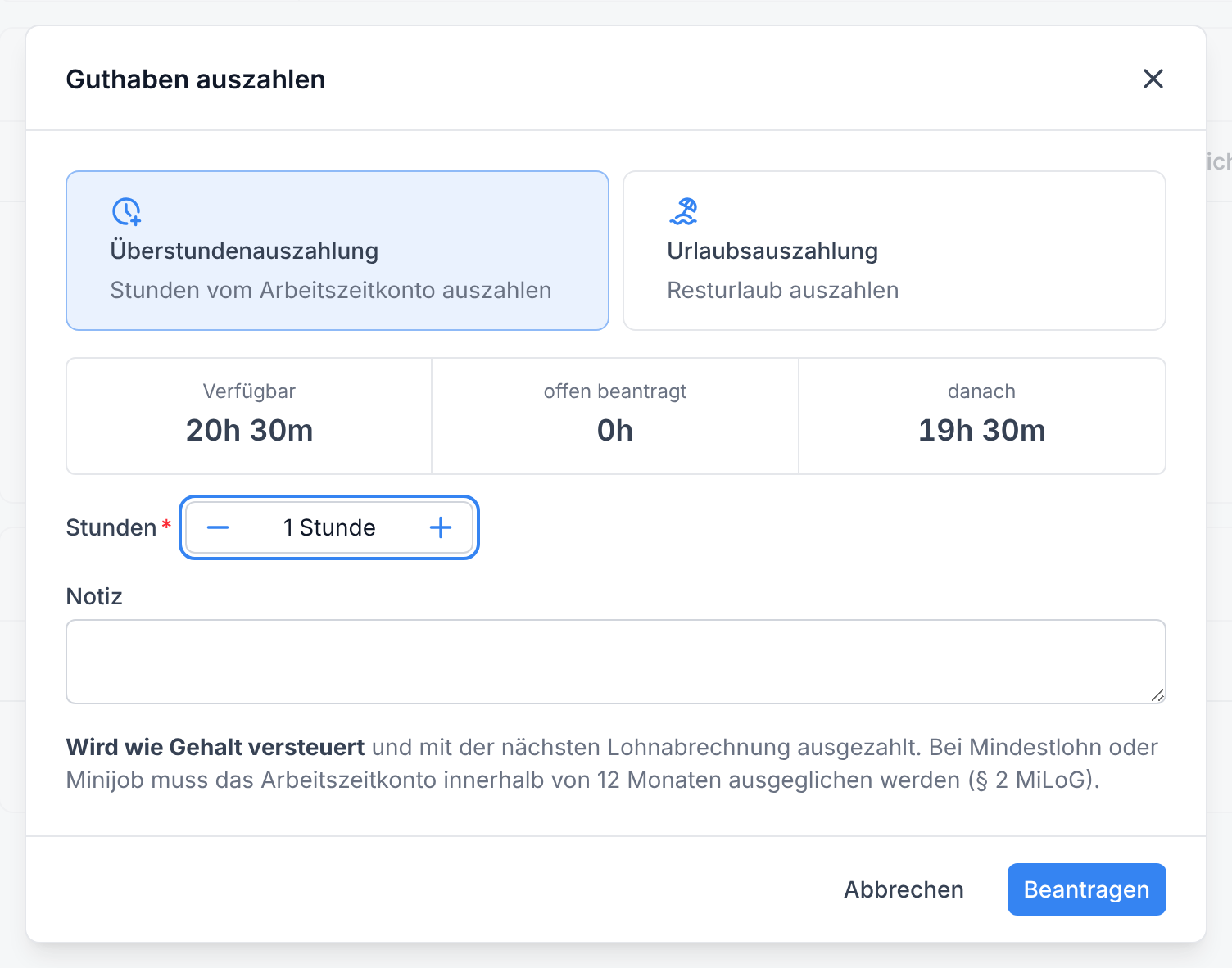Focus the Notiz text area
The width and height of the screenshot is (1232, 968).
coord(616,662)
